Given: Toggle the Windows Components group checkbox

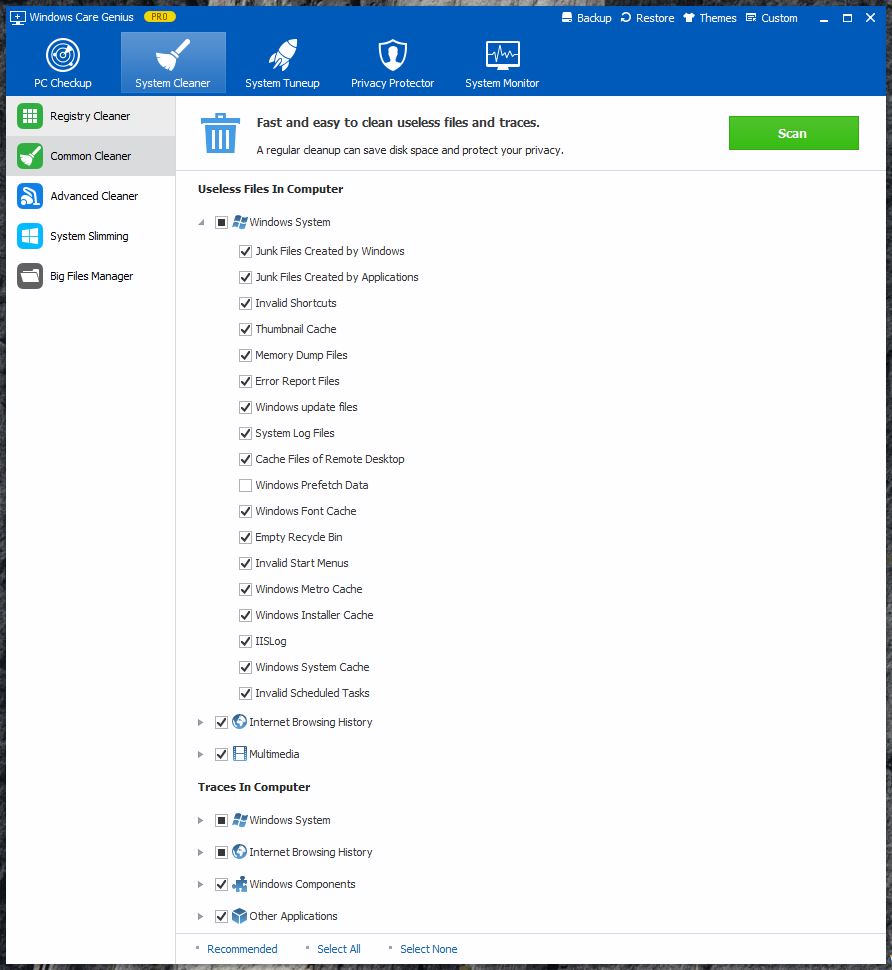Looking at the screenshot, I should [x=221, y=884].
